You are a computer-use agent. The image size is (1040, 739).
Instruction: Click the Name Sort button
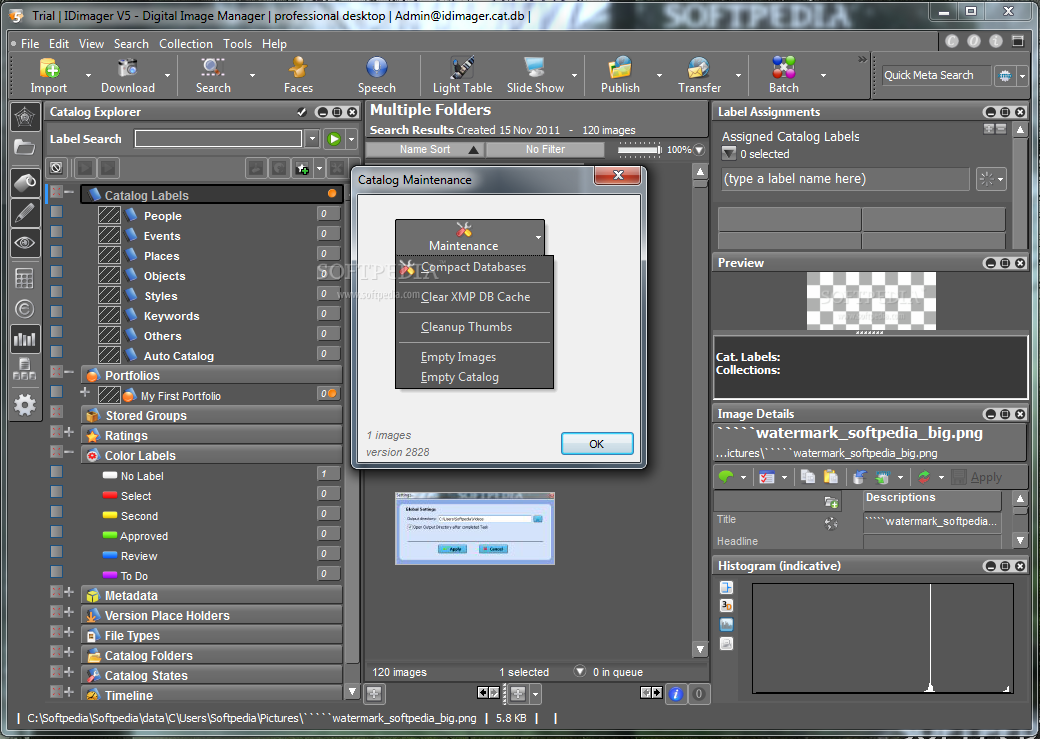point(424,149)
